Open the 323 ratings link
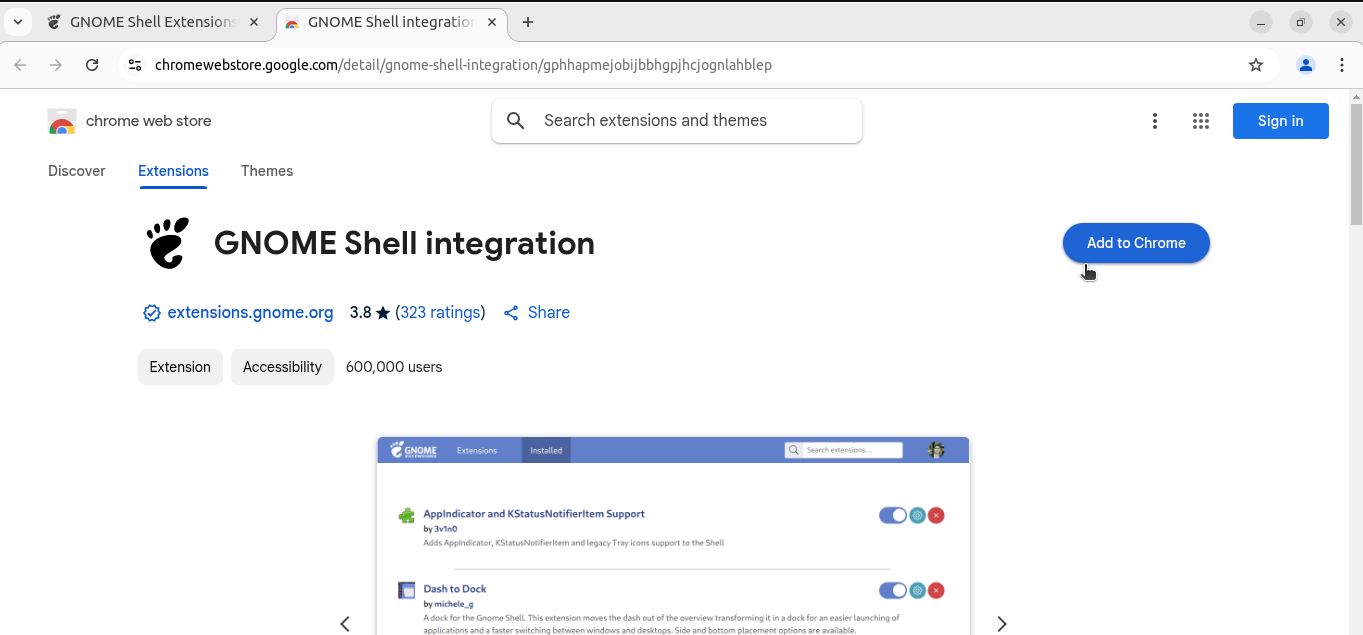1363x635 pixels. click(x=440, y=313)
